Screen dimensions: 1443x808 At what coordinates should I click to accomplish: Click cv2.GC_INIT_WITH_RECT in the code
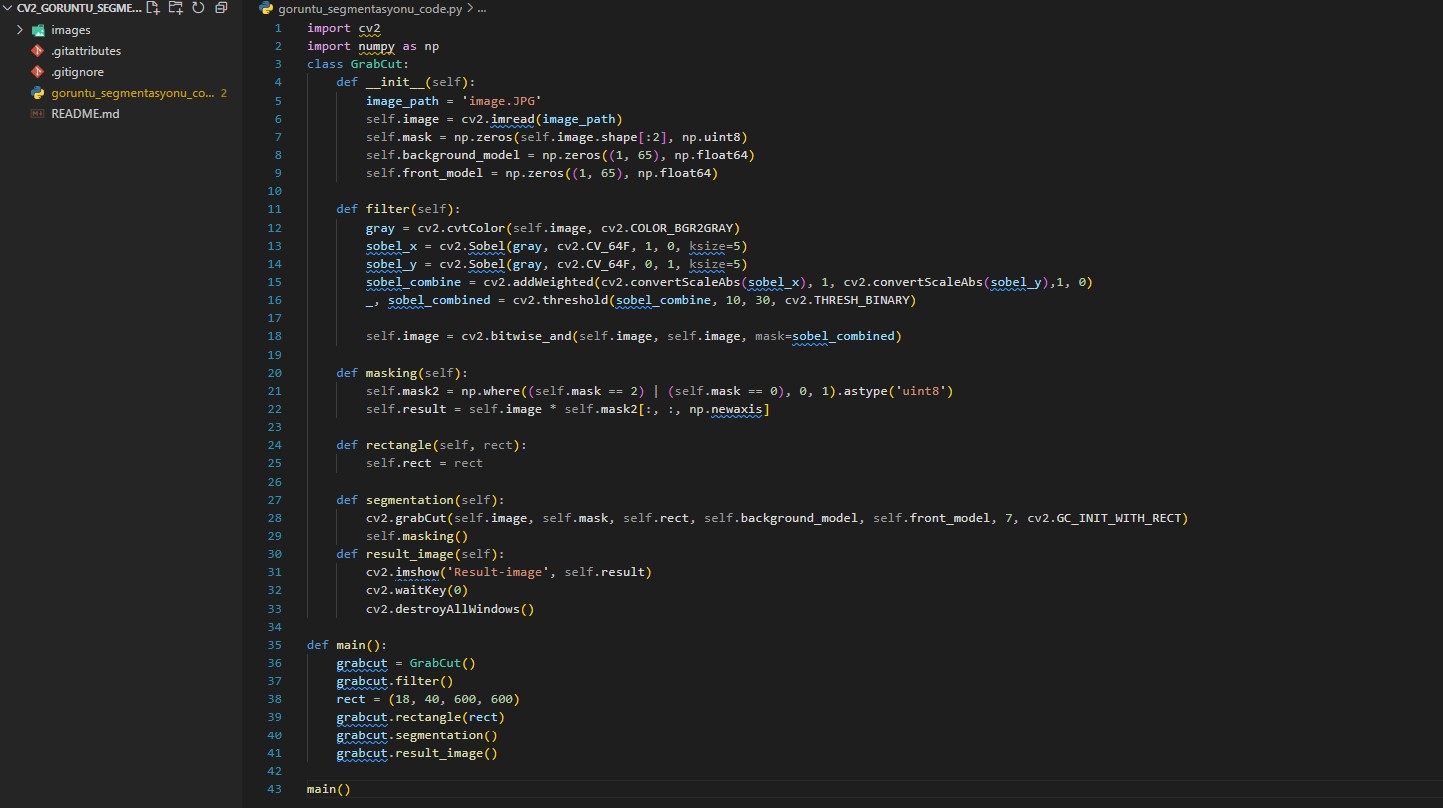[x=1104, y=518]
